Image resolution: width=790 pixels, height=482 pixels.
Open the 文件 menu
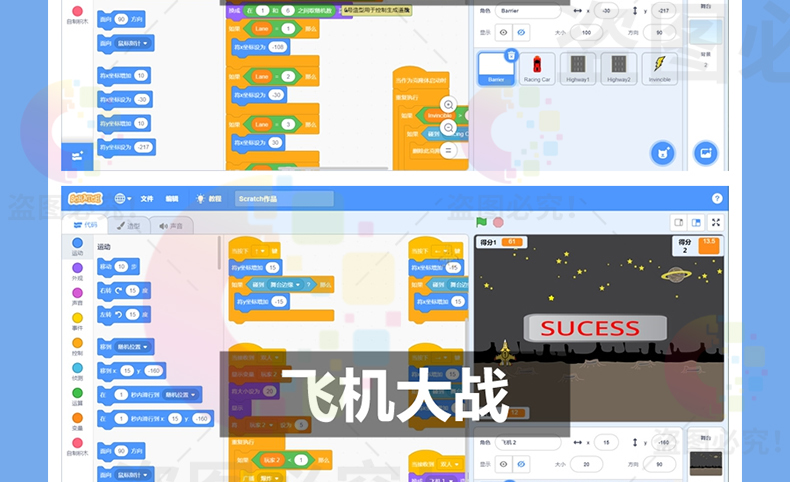point(147,198)
